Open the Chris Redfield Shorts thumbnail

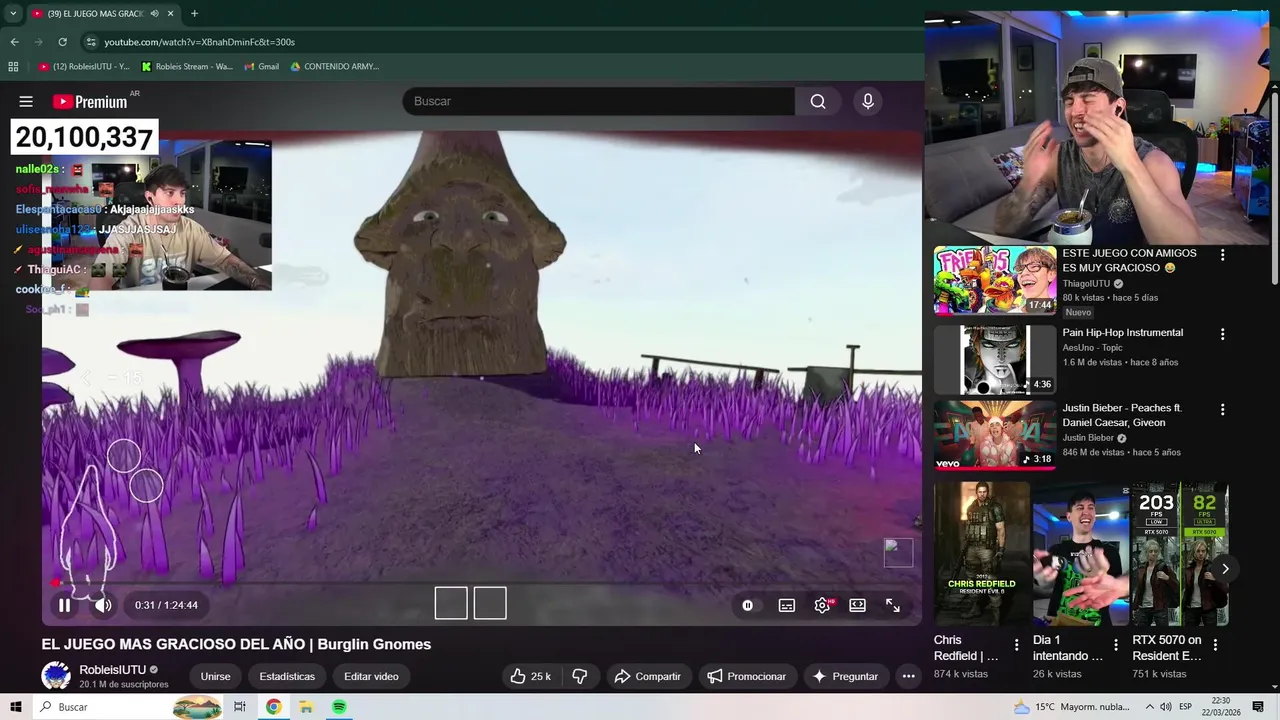981,554
